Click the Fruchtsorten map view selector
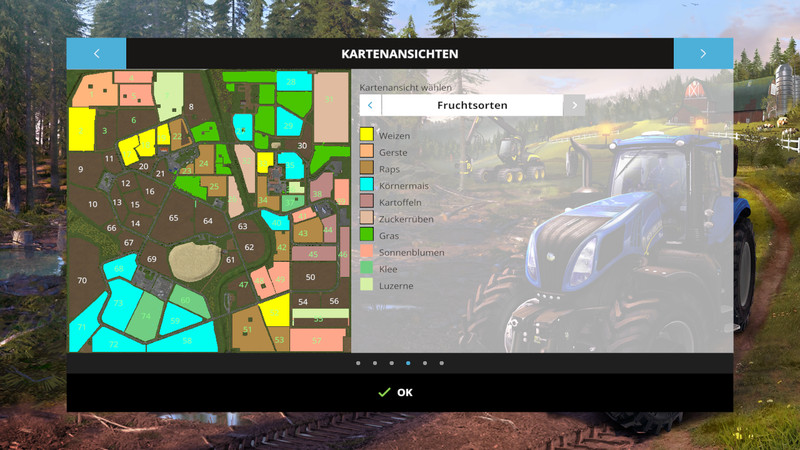The width and height of the screenshot is (800, 450). point(472,105)
